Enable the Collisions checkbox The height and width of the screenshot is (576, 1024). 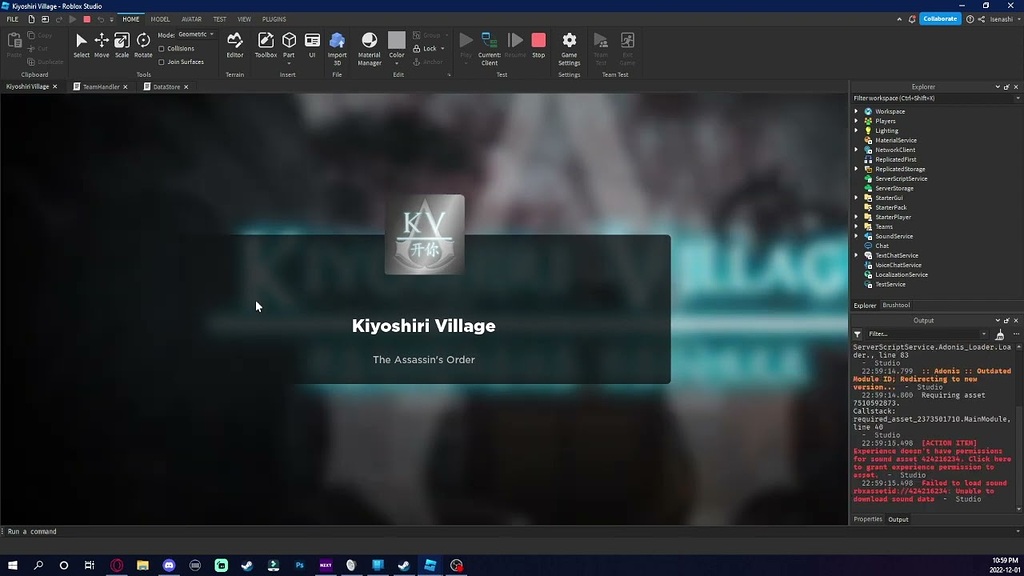tap(161, 49)
